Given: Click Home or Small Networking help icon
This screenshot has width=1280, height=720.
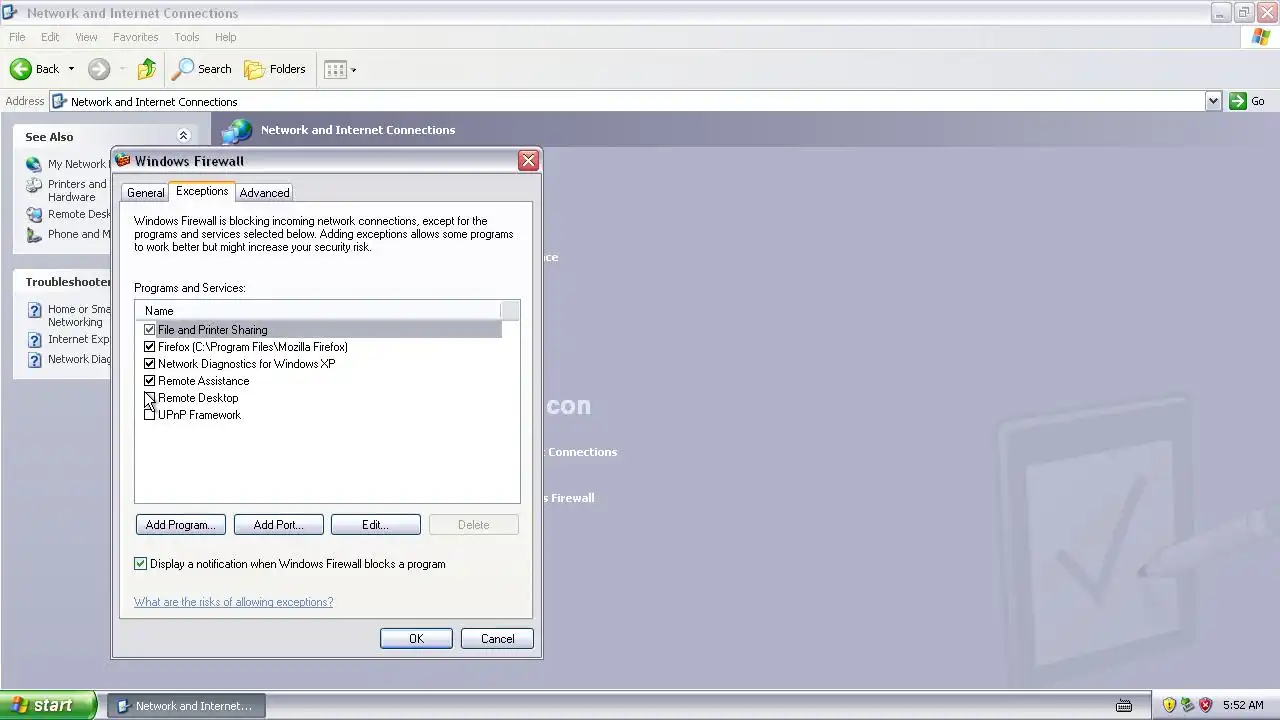Looking at the screenshot, I should [34, 311].
